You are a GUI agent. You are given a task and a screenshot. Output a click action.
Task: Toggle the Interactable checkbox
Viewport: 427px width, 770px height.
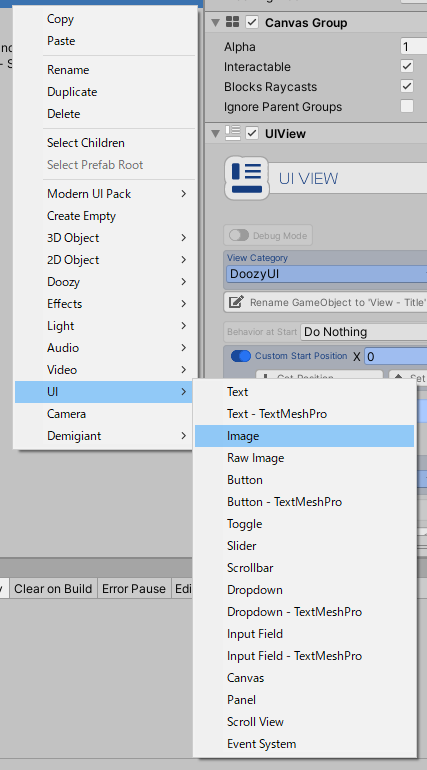pyautogui.click(x=407, y=66)
